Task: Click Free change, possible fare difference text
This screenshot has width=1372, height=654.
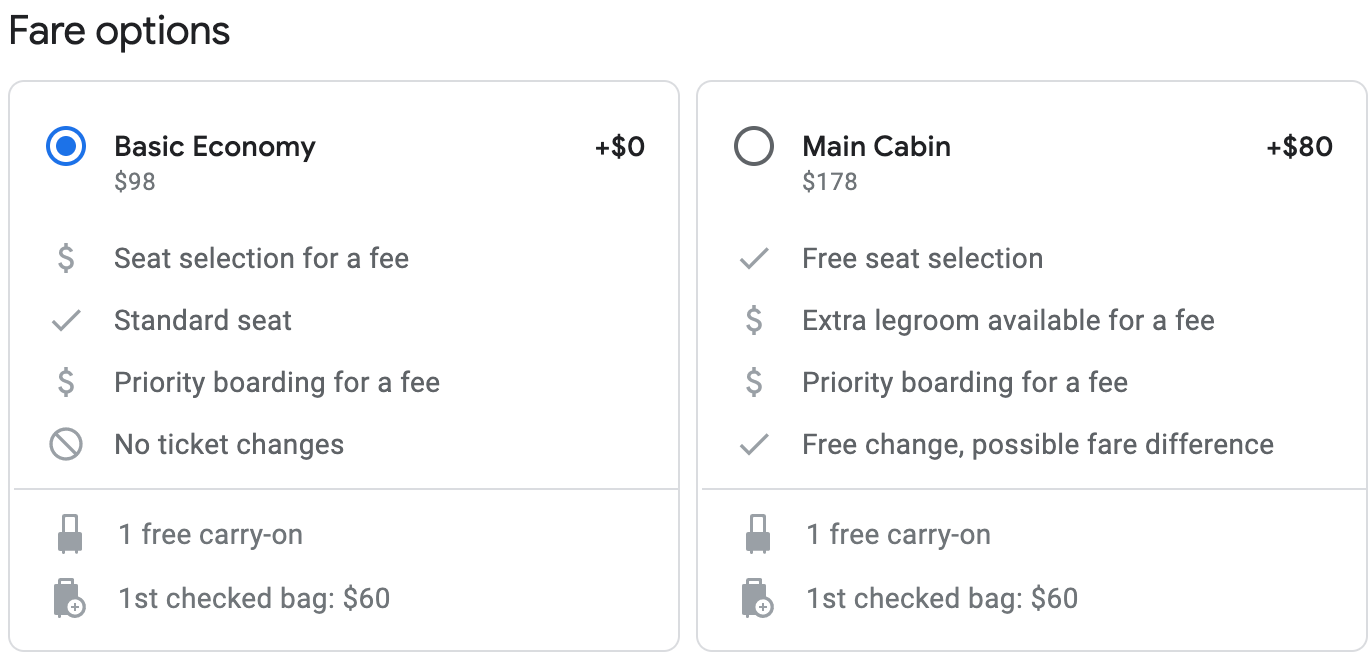Action: pos(1038,444)
